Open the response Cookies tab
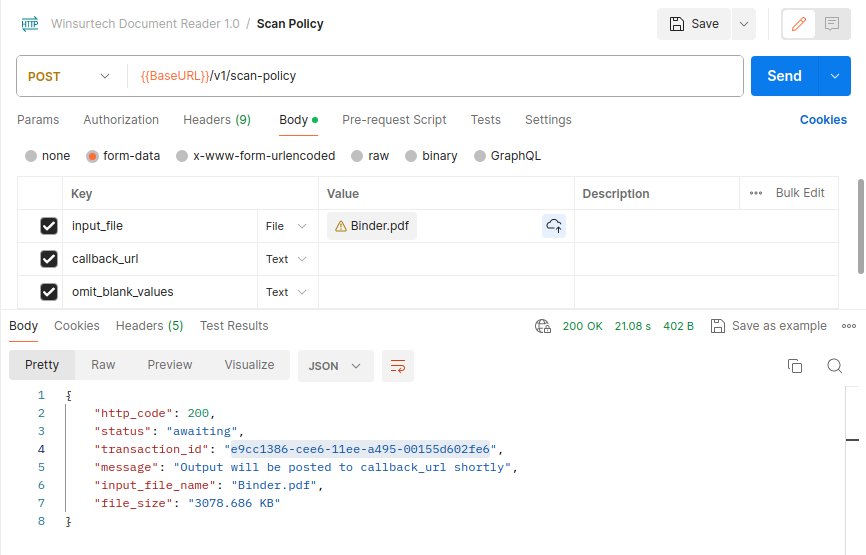The width and height of the screenshot is (866, 555). [77, 326]
